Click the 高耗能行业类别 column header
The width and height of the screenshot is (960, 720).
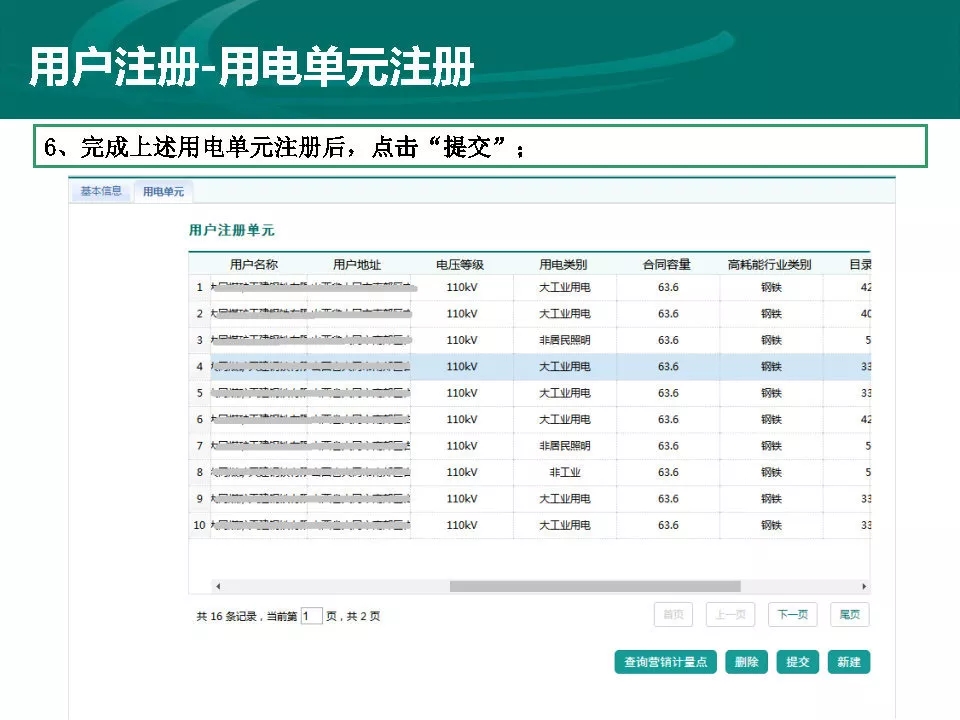click(769, 265)
